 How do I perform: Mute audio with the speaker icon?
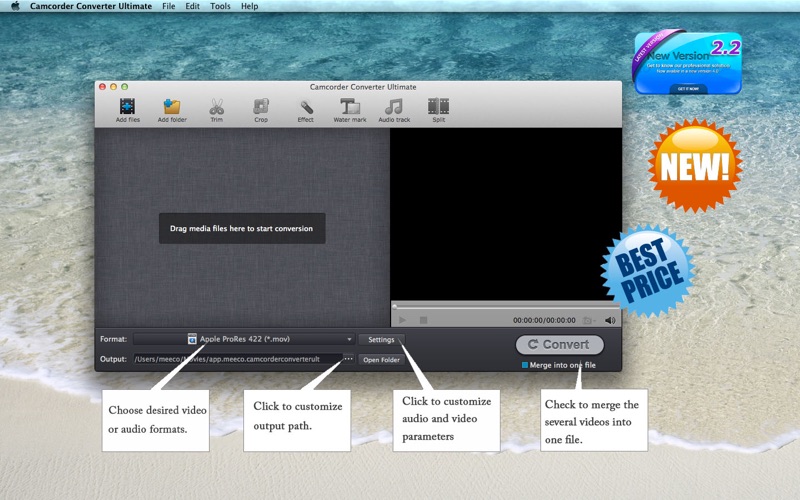[610, 320]
